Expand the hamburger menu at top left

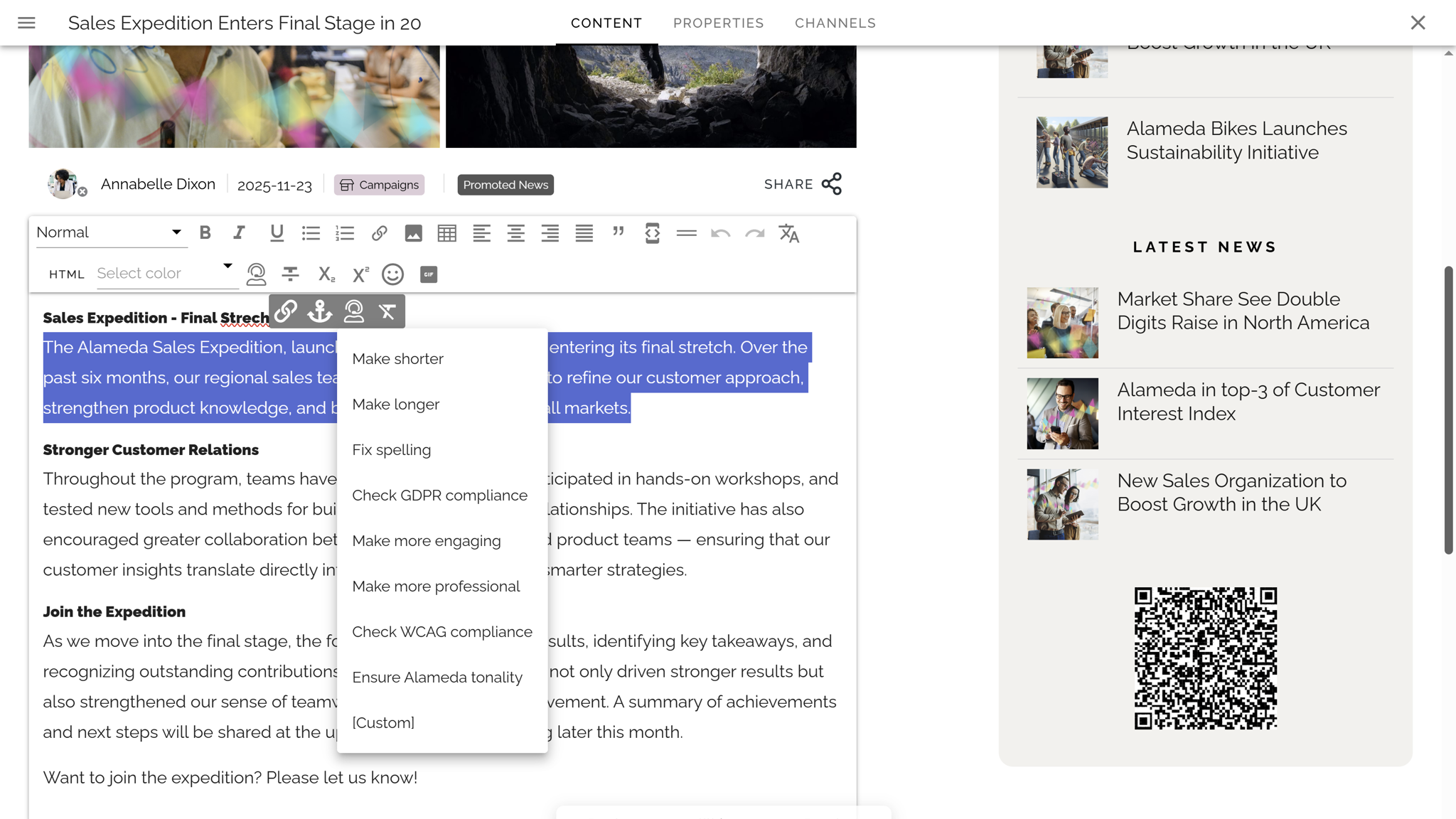tap(26, 23)
